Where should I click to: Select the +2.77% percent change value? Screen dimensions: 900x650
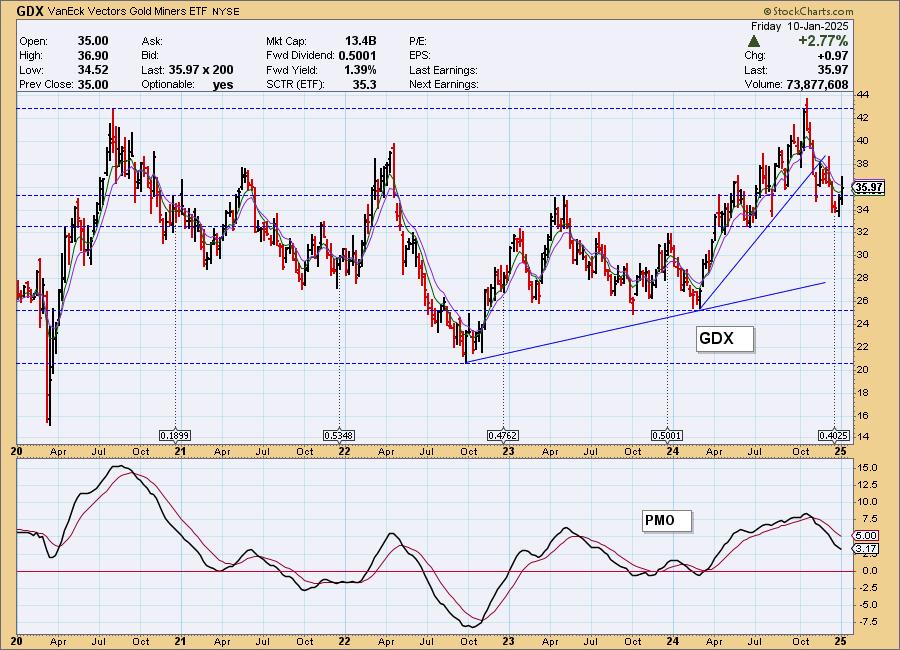point(823,41)
